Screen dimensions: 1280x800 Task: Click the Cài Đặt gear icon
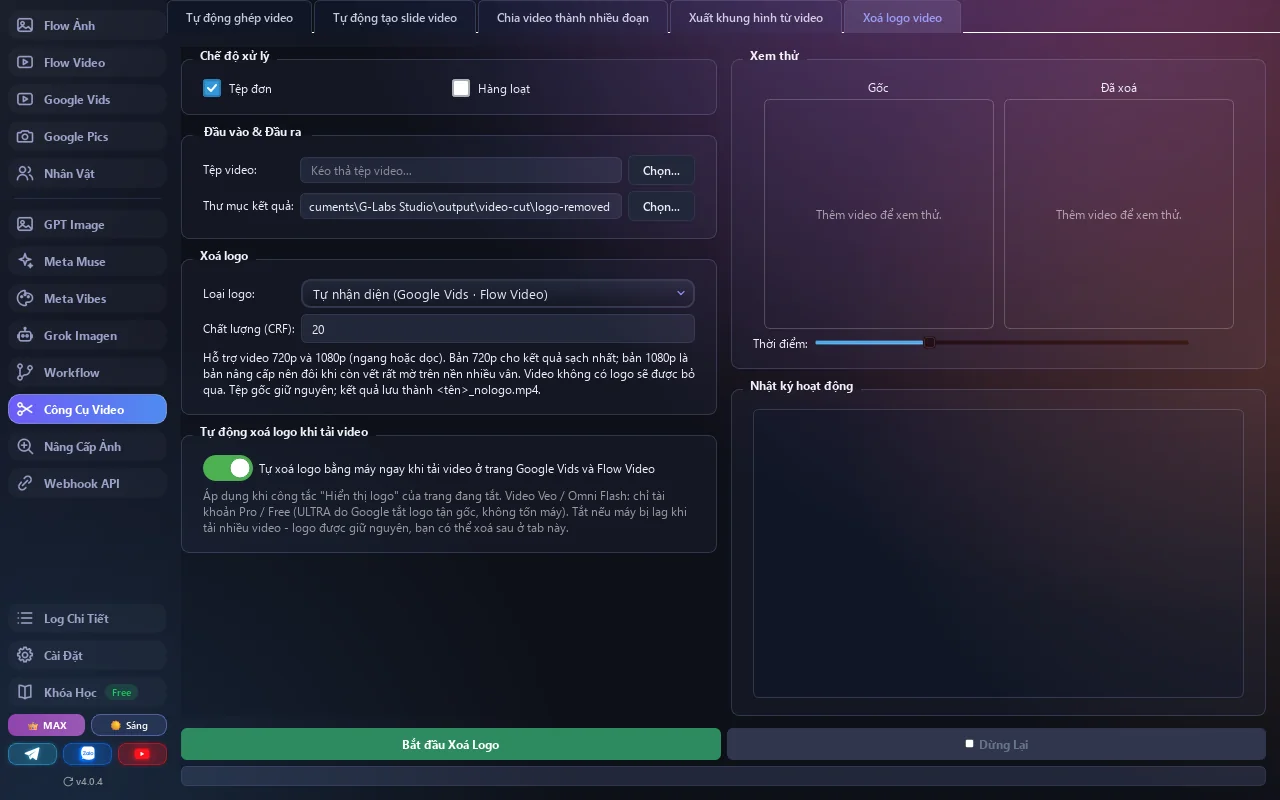[25, 656]
